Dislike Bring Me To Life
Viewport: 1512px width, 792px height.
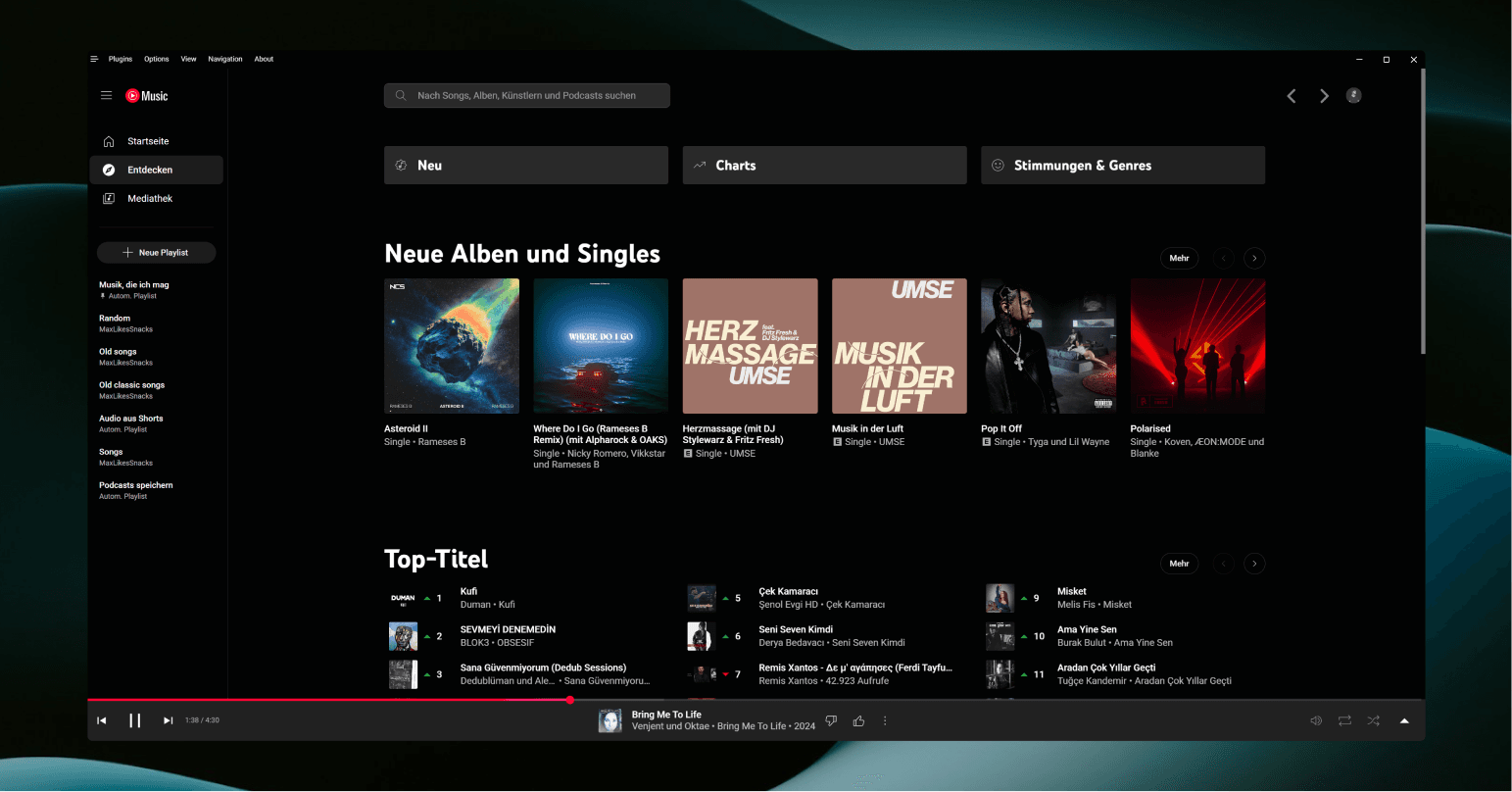[x=831, y=720]
